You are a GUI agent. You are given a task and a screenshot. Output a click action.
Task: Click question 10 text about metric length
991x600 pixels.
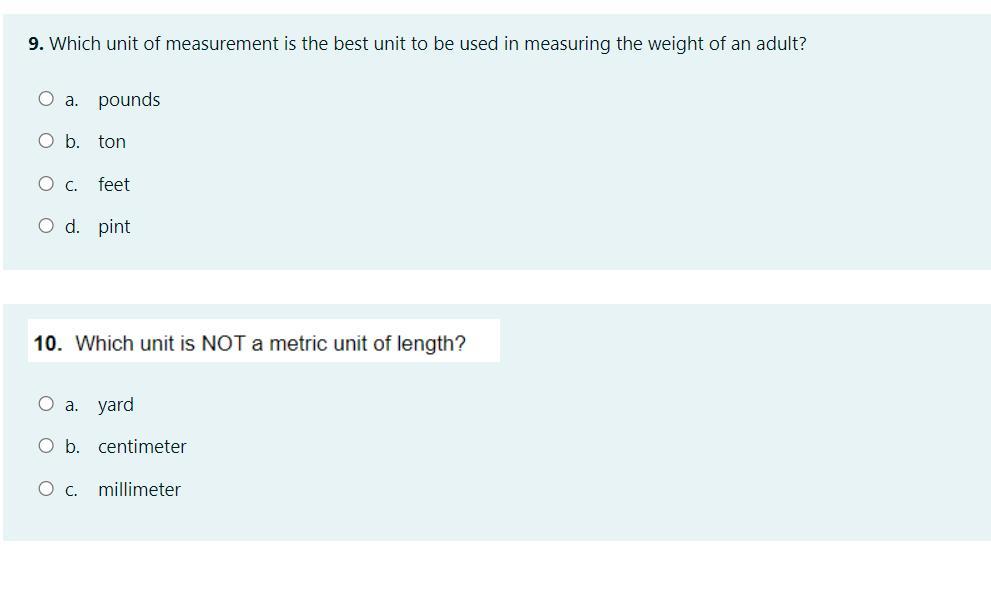[270, 344]
